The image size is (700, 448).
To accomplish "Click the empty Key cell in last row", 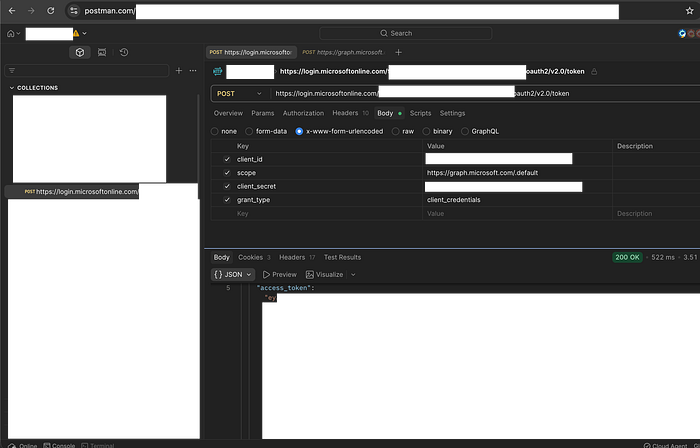I will tap(328, 214).
